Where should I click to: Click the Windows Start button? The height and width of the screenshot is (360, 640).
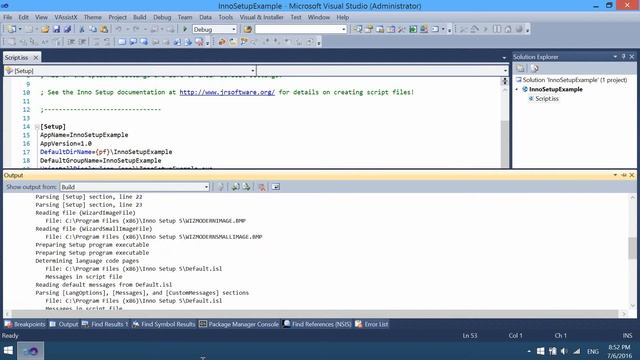8,351
